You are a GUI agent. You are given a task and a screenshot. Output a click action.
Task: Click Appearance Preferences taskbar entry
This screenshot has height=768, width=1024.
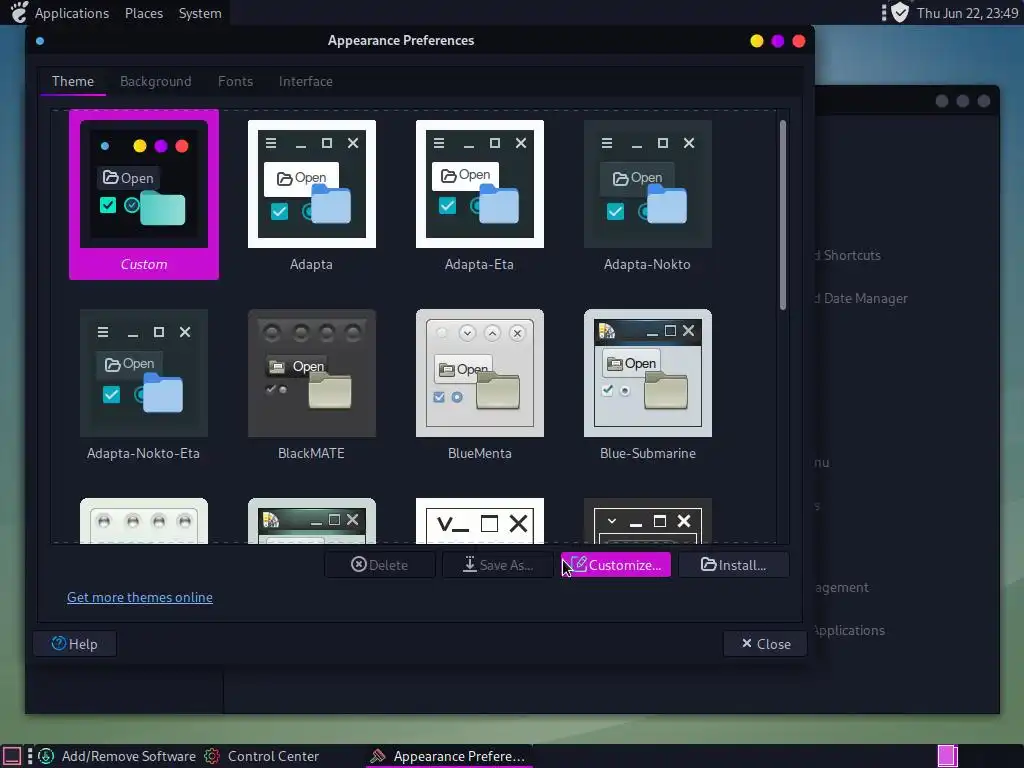448,756
